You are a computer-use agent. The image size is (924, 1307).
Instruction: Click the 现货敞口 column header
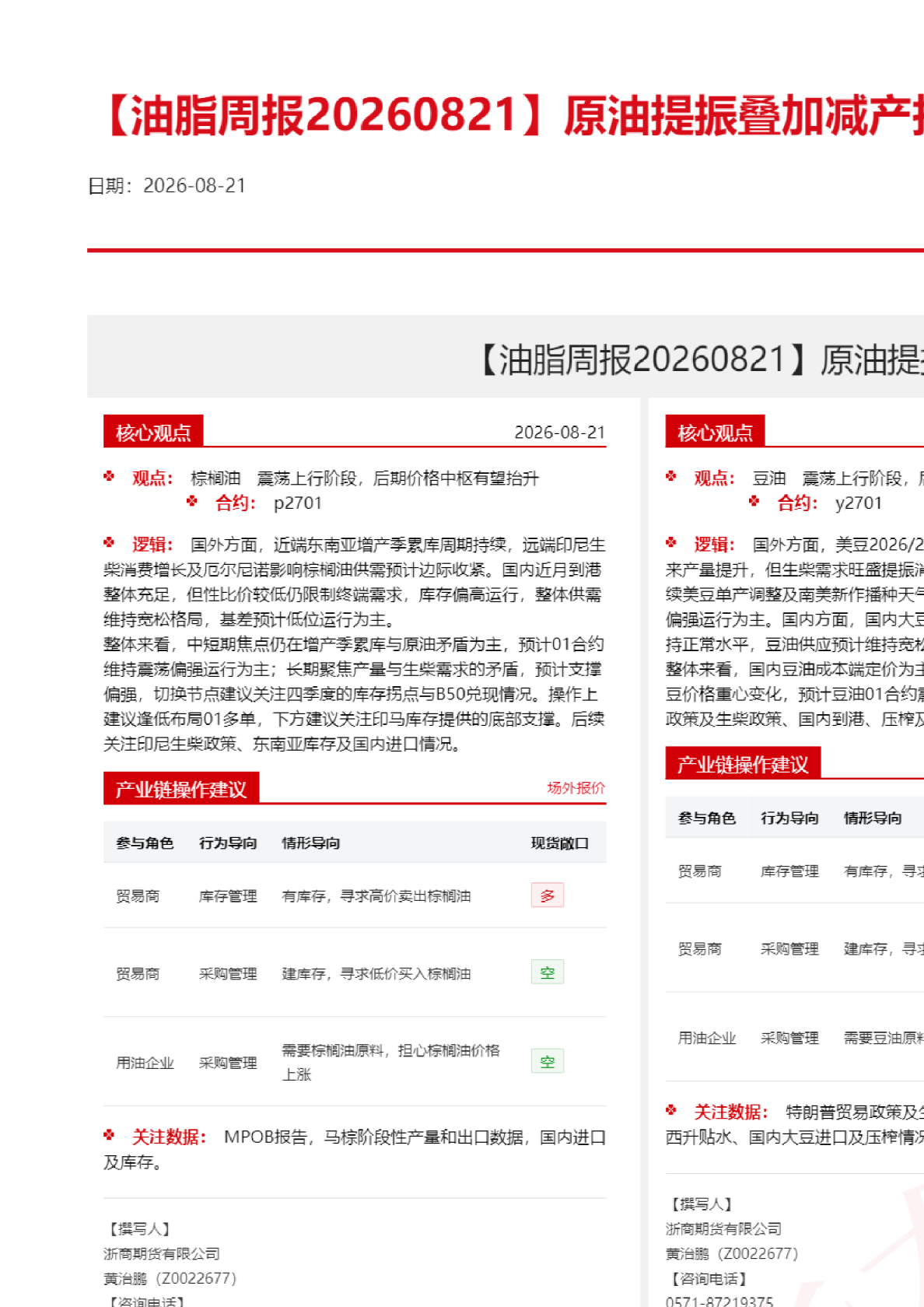click(560, 843)
